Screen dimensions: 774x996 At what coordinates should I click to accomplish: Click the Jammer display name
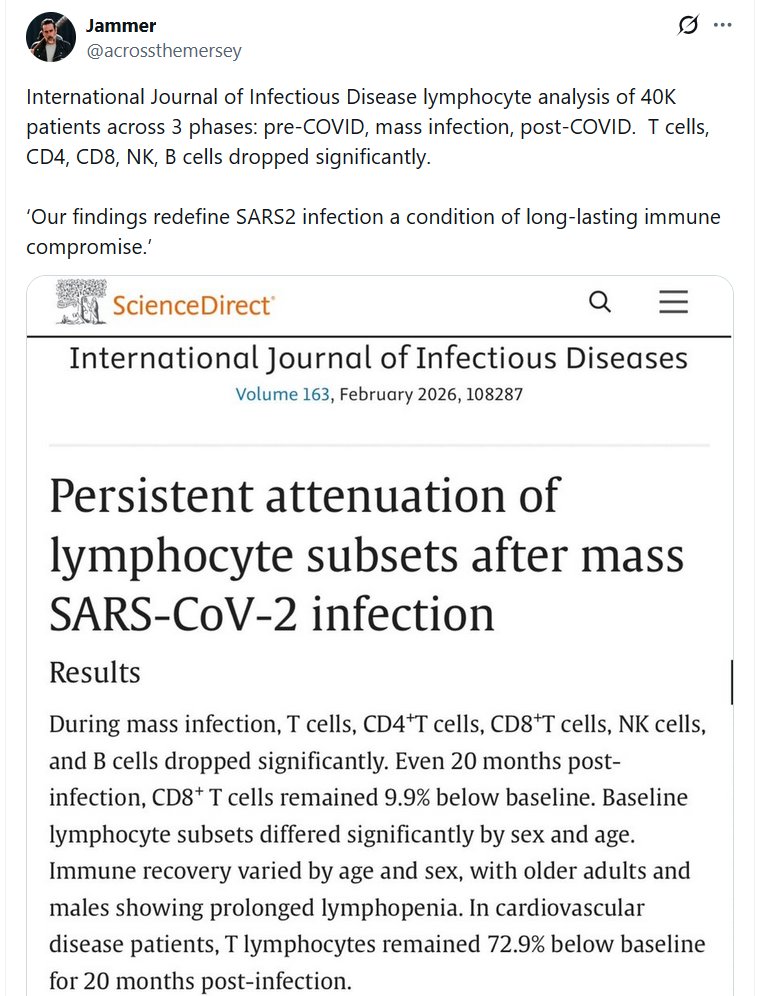tap(121, 26)
